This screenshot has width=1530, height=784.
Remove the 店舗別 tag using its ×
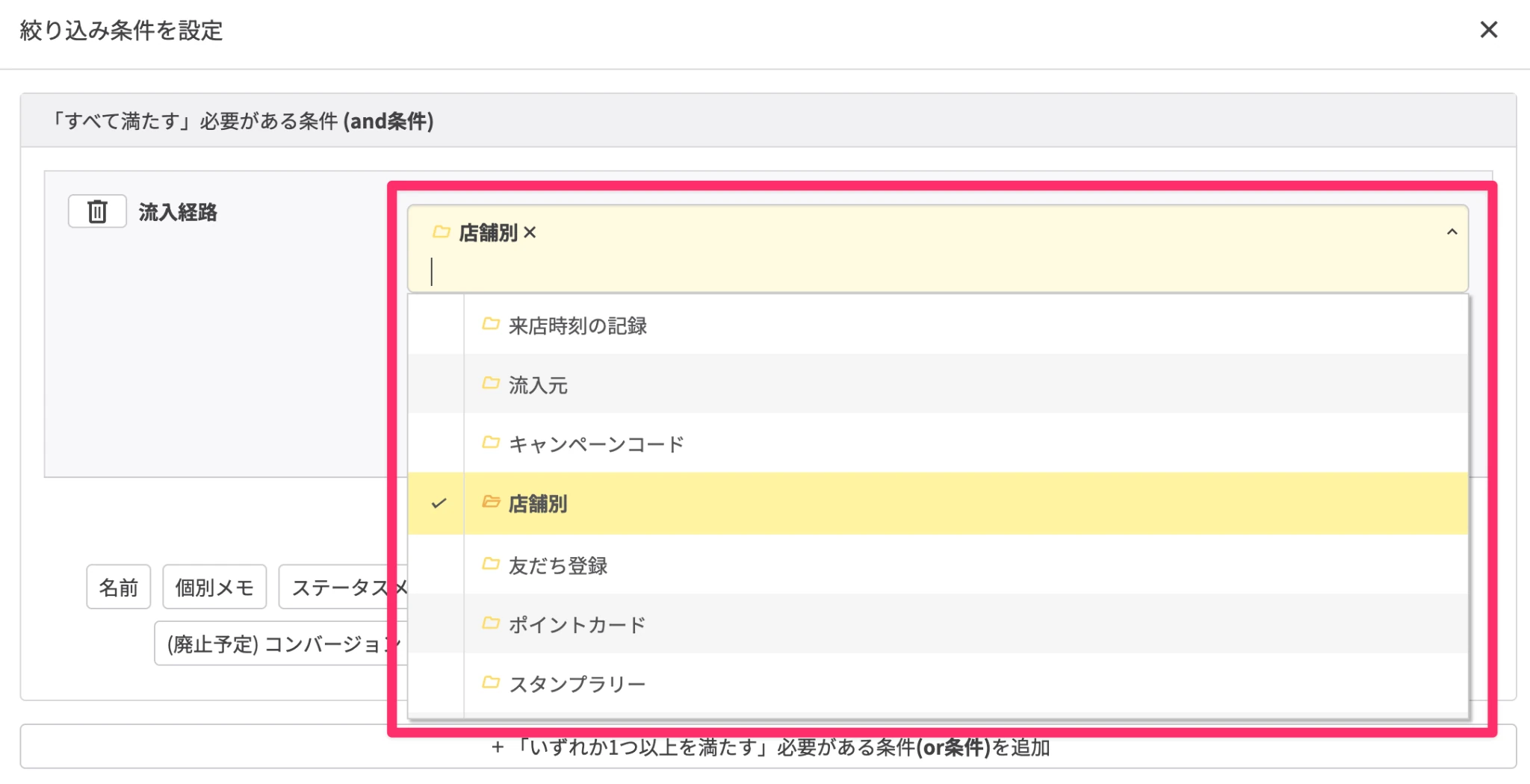coord(530,233)
